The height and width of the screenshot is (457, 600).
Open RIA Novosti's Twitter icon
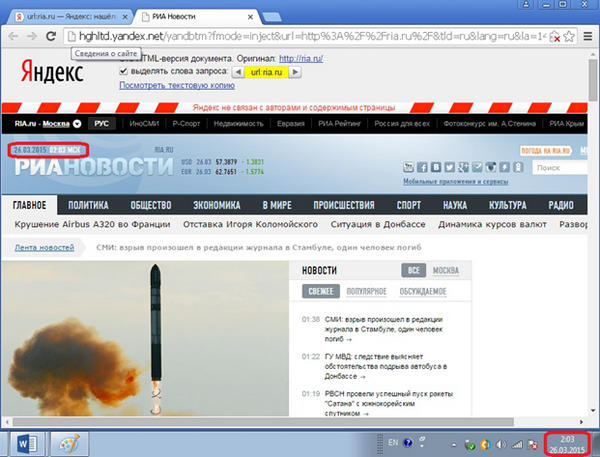pyautogui.click(x=450, y=167)
